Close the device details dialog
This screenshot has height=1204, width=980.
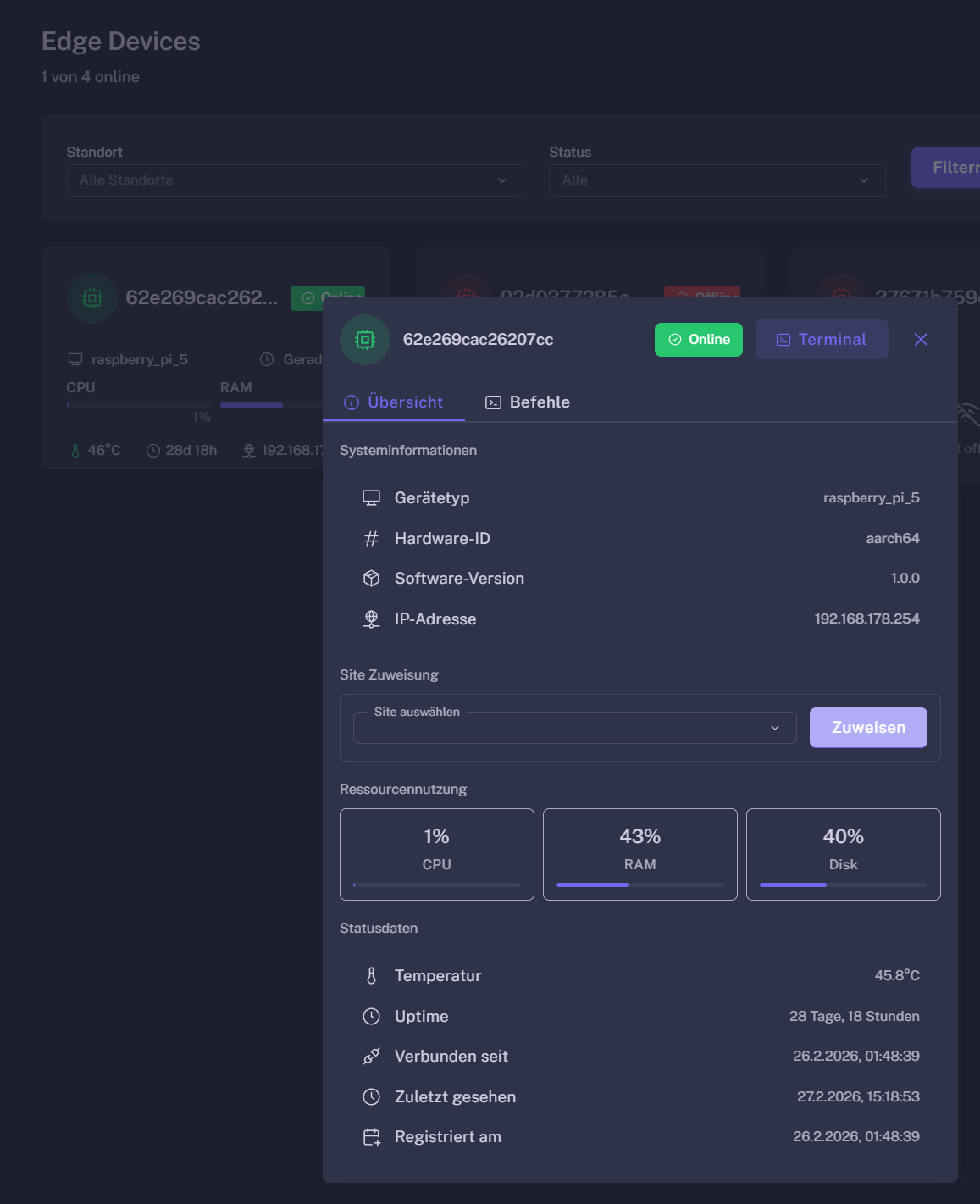point(921,340)
